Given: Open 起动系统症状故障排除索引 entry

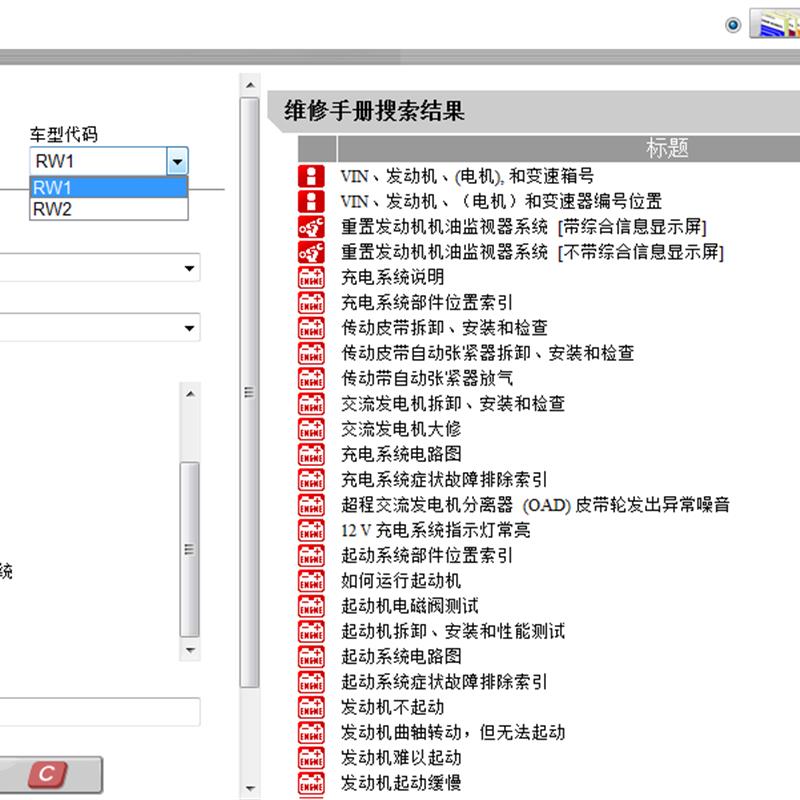Looking at the screenshot, I should point(444,682).
